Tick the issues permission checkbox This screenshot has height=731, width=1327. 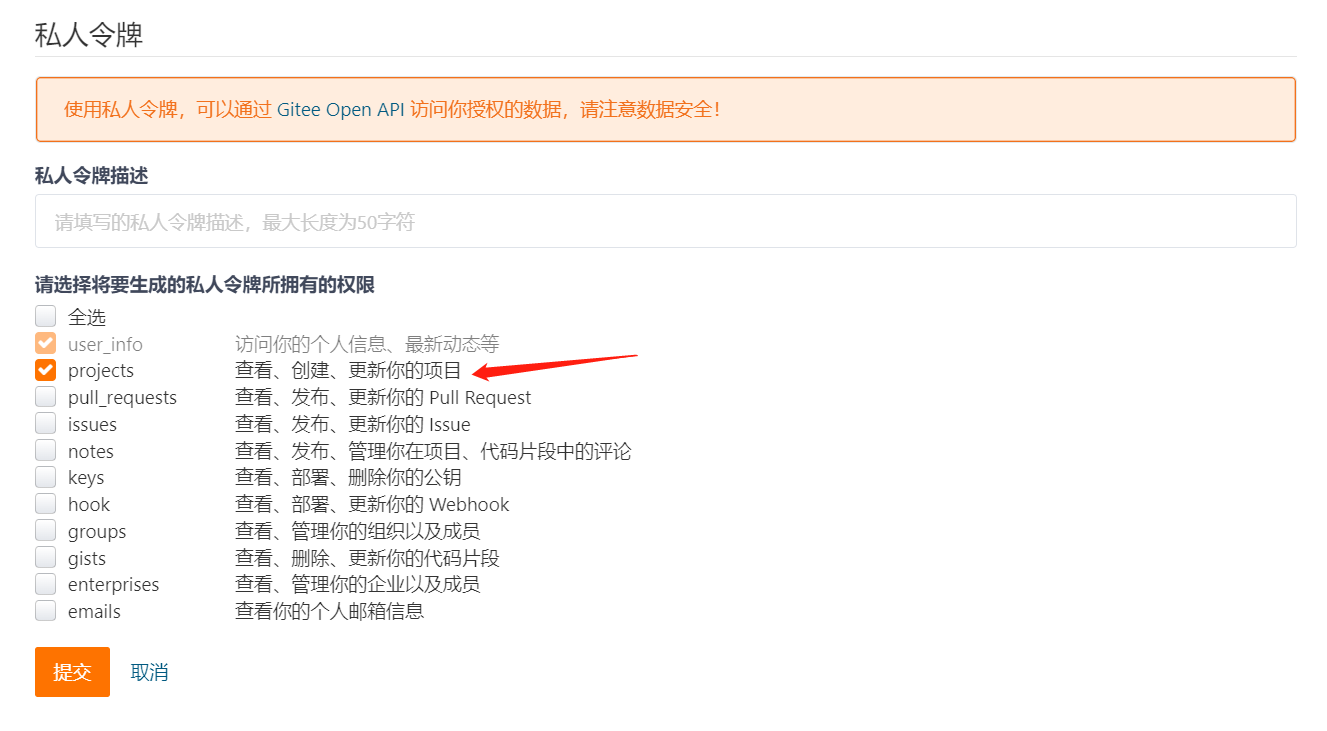point(45,424)
